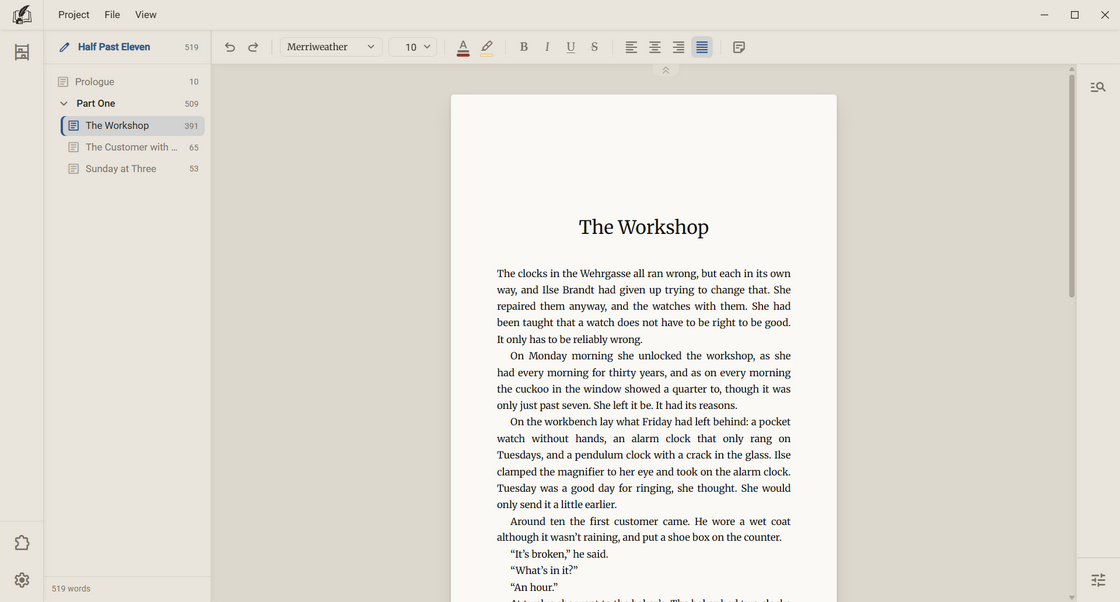
Task: Select the Prologue document
Action: [129, 81]
